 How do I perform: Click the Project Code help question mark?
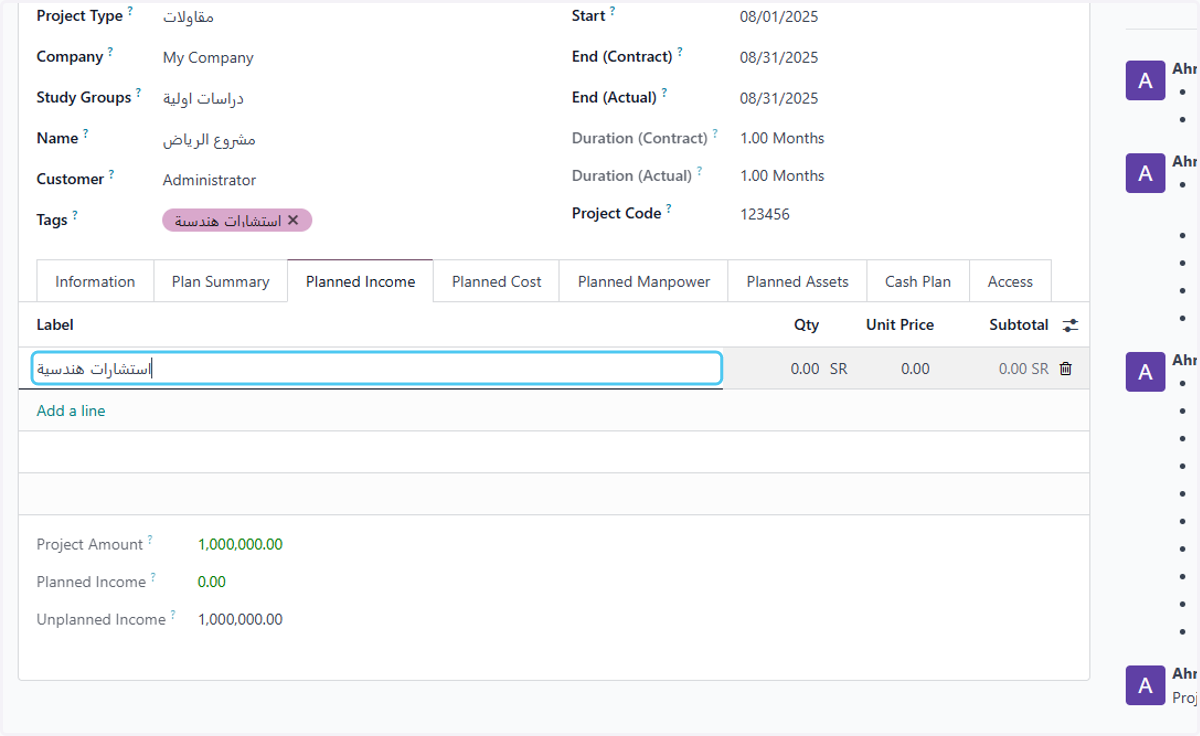[x=669, y=208]
